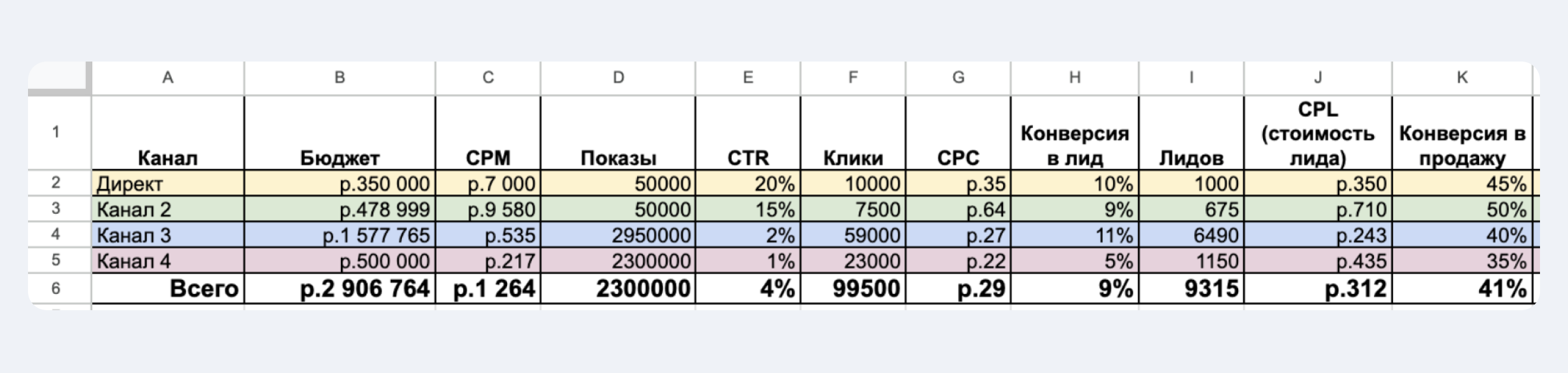Select column A header

pyautogui.click(x=167, y=78)
